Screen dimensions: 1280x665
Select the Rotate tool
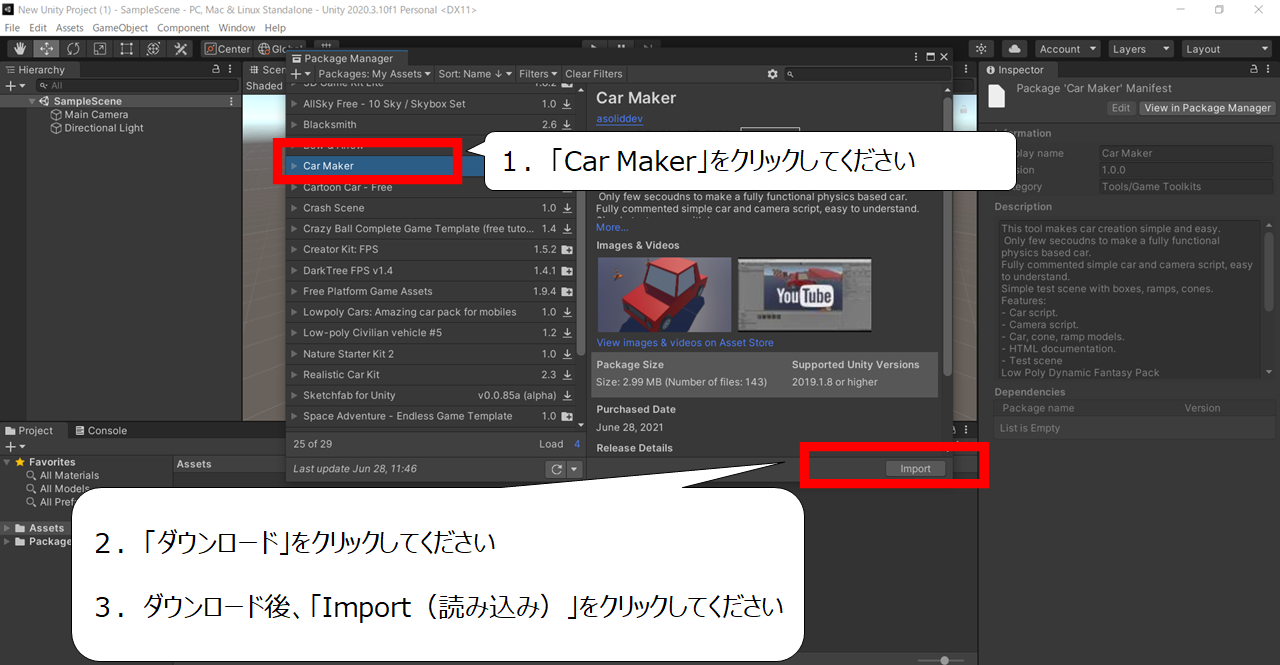point(73,49)
